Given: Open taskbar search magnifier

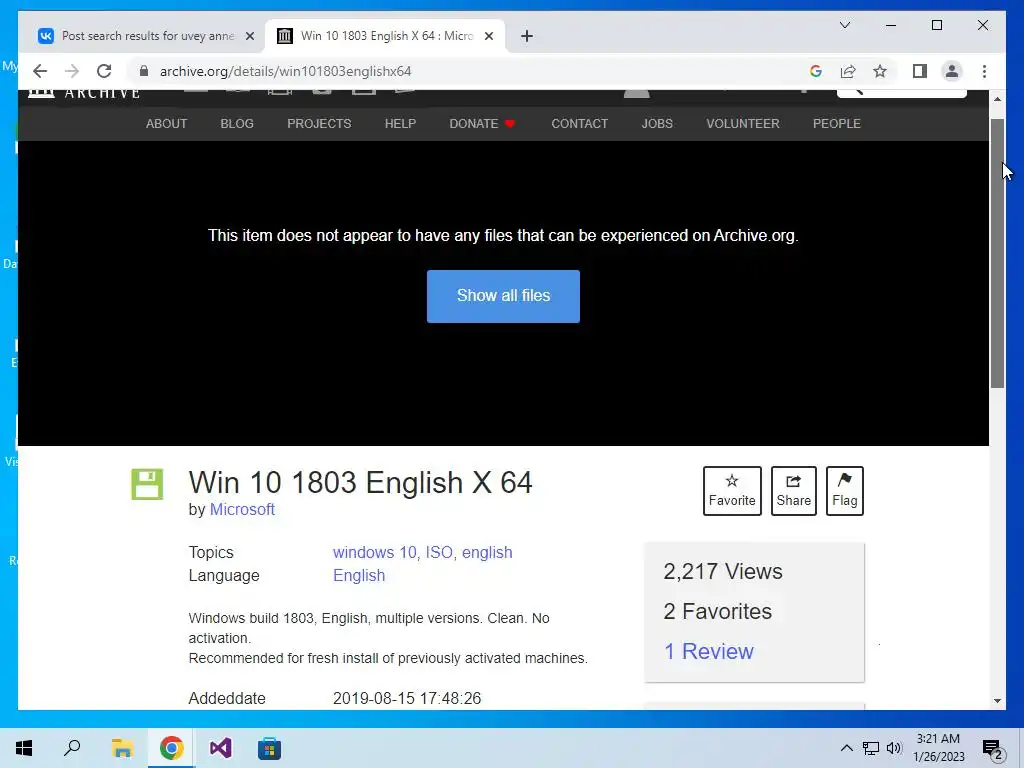Looking at the screenshot, I should [72, 748].
